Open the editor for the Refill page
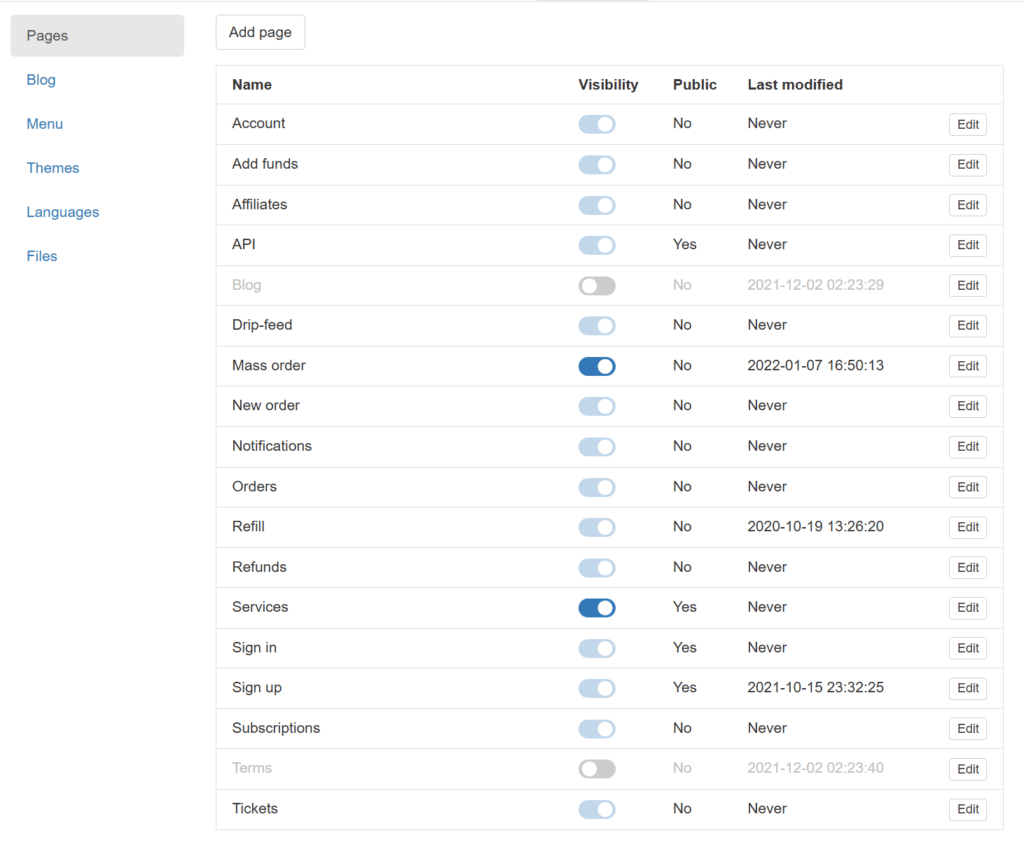1024x847 pixels. coord(967,527)
